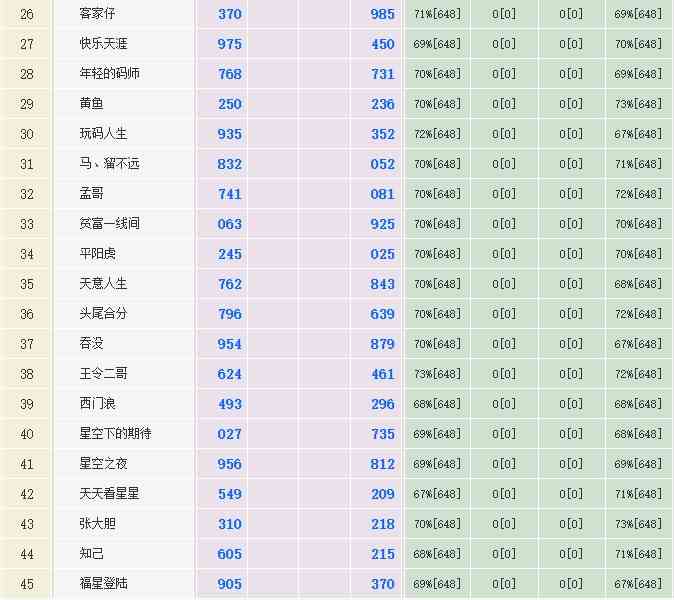Select the 张大胆 name in row 43
The image size is (674, 600).
click(97, 524)
